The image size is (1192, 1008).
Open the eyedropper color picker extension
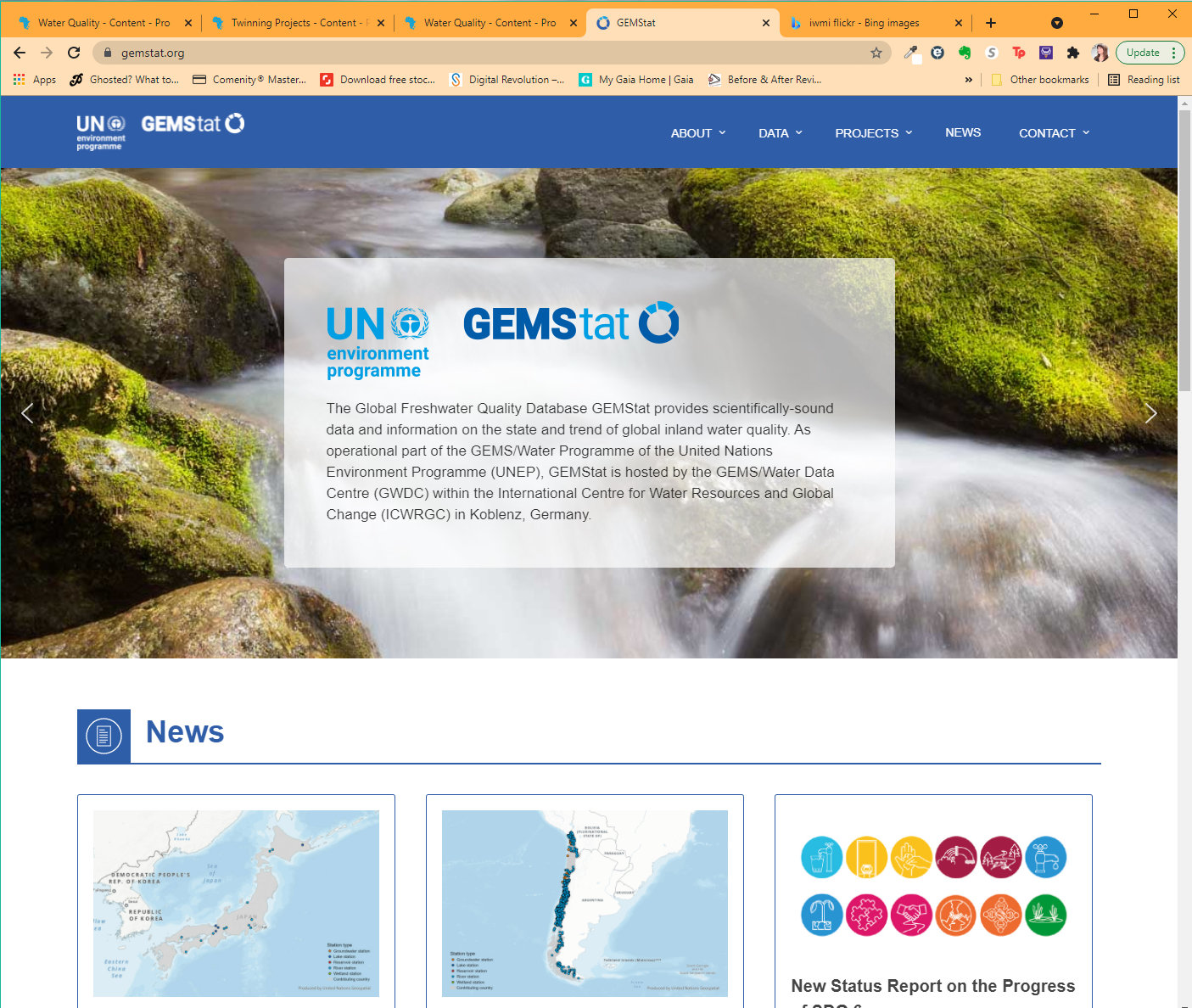coord(911,53)
